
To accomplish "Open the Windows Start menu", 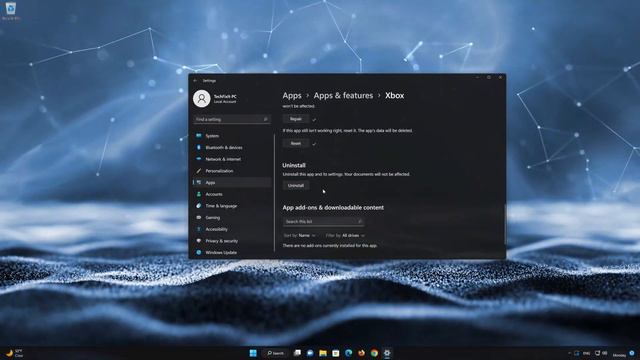I will click(x=253, y=353).
